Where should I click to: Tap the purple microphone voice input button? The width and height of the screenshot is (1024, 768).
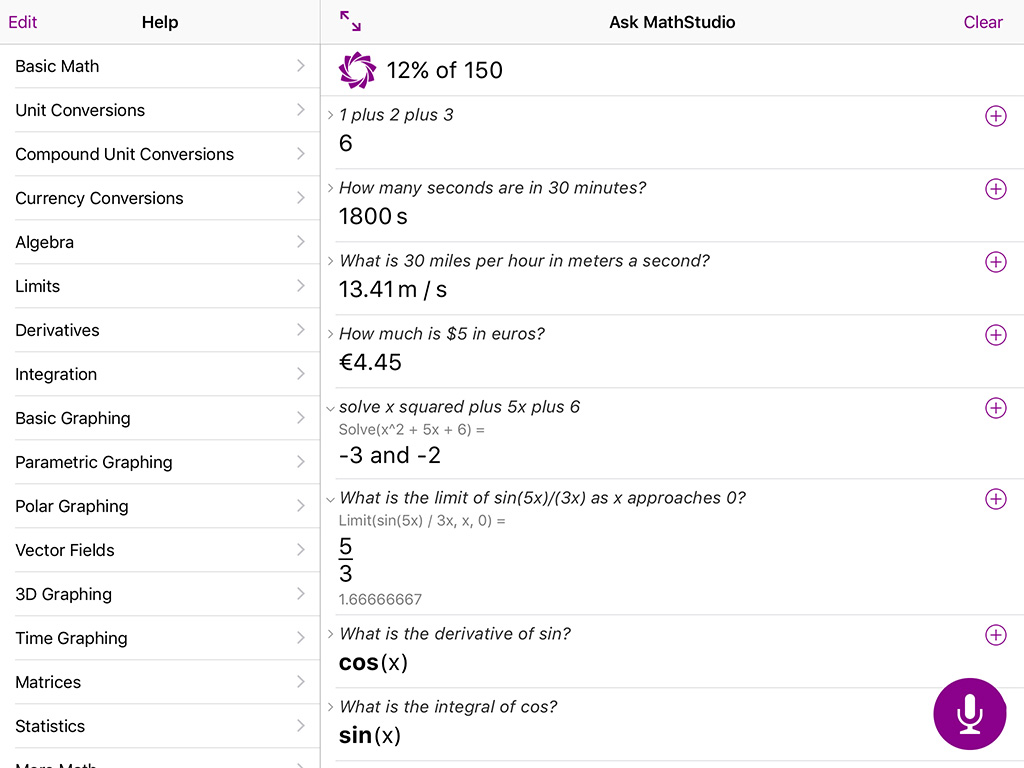[969, 714]
